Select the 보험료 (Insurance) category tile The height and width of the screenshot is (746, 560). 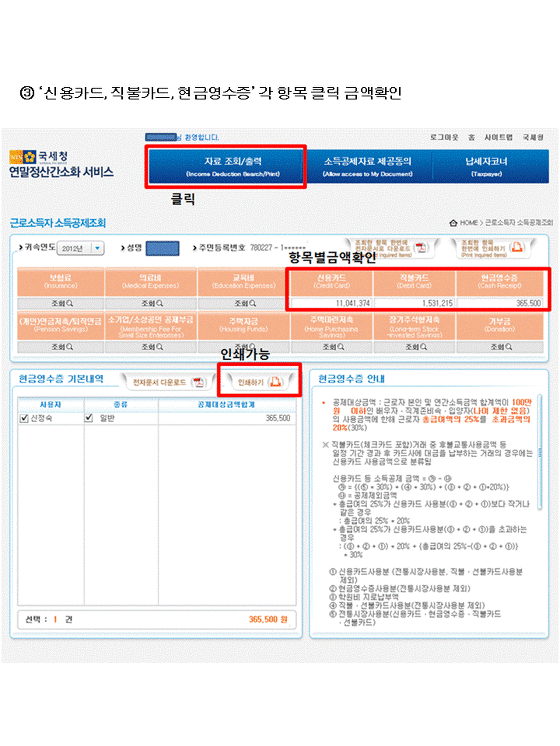point(60,283)
